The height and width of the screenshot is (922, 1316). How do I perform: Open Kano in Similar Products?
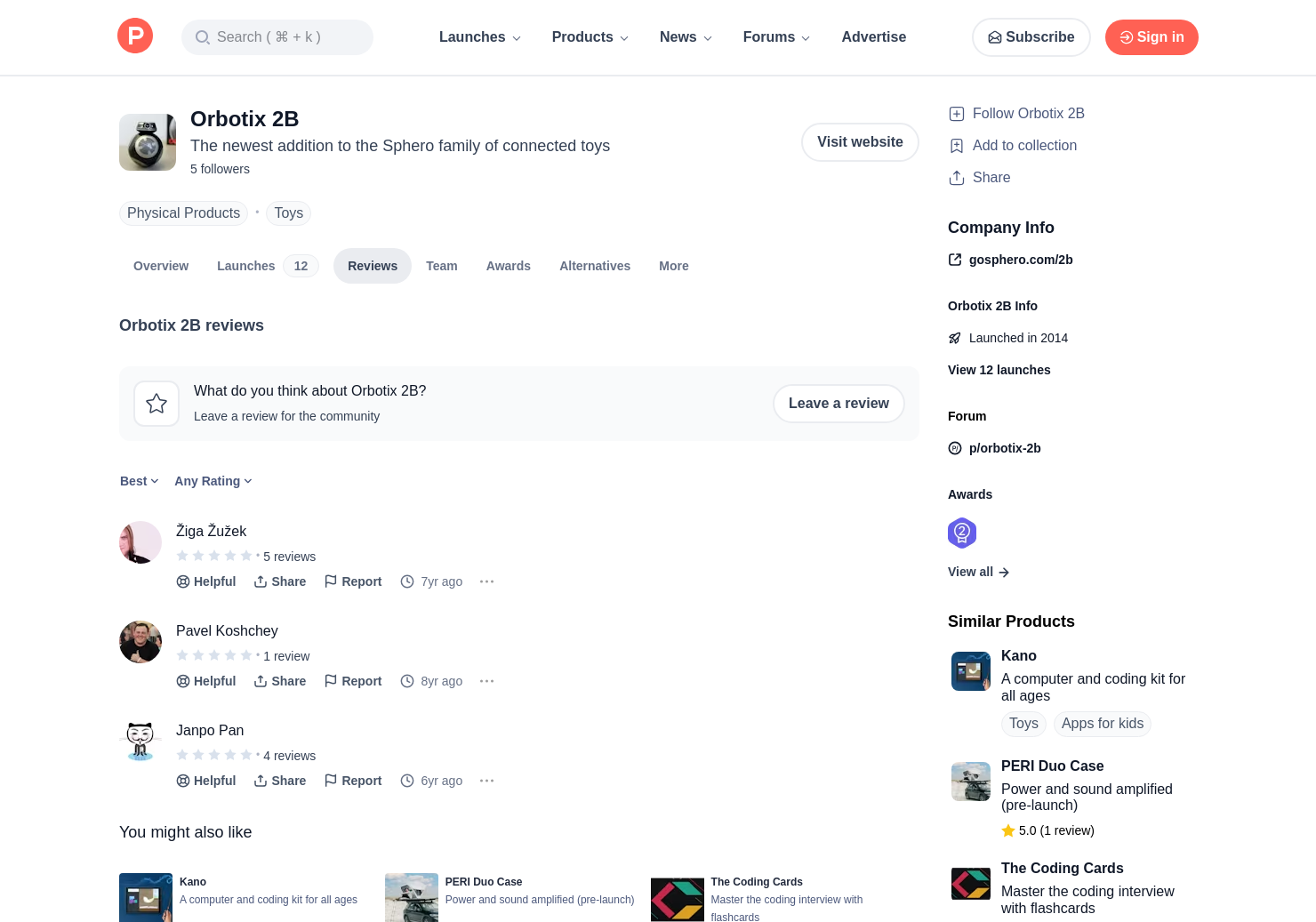1019,656
